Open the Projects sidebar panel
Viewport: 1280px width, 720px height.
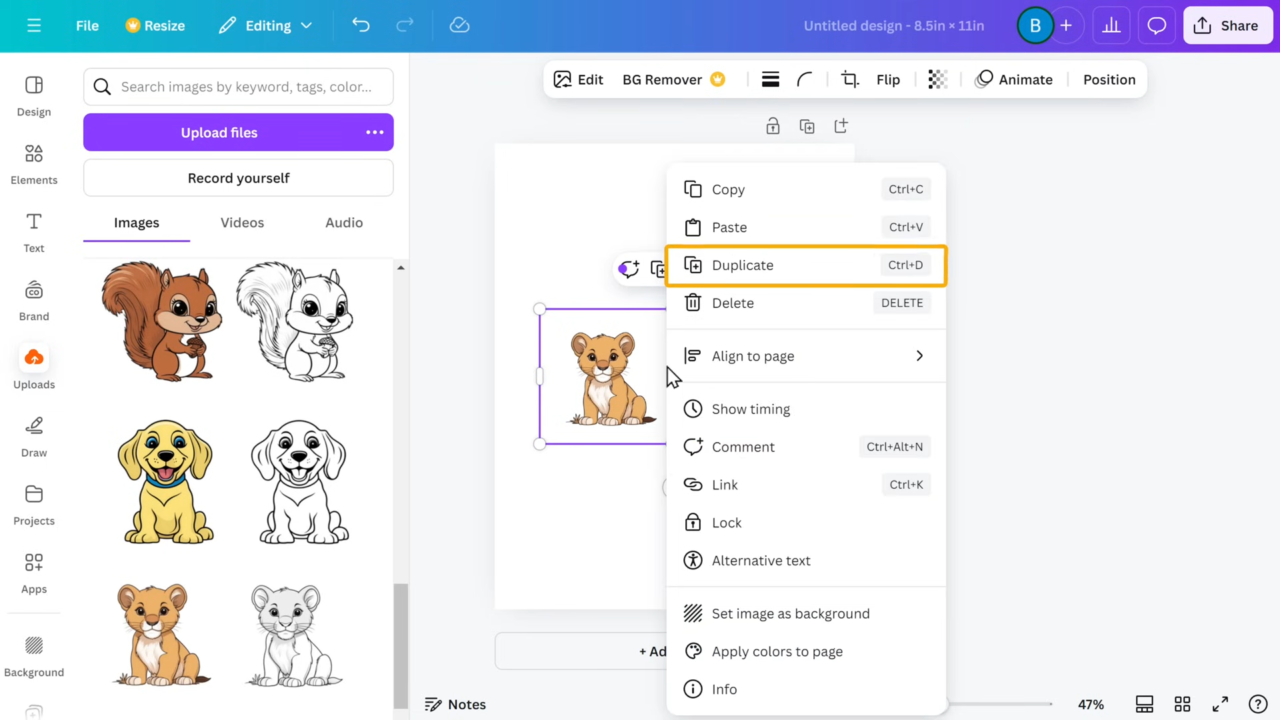tap(34, 505)
